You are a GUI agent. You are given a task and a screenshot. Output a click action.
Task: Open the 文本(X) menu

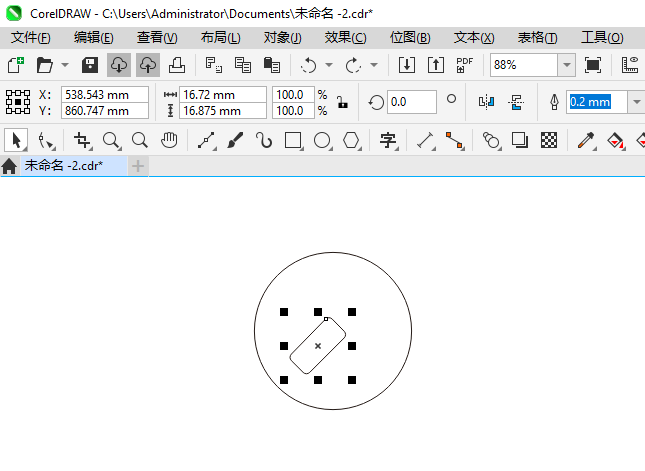click(474, 38)
